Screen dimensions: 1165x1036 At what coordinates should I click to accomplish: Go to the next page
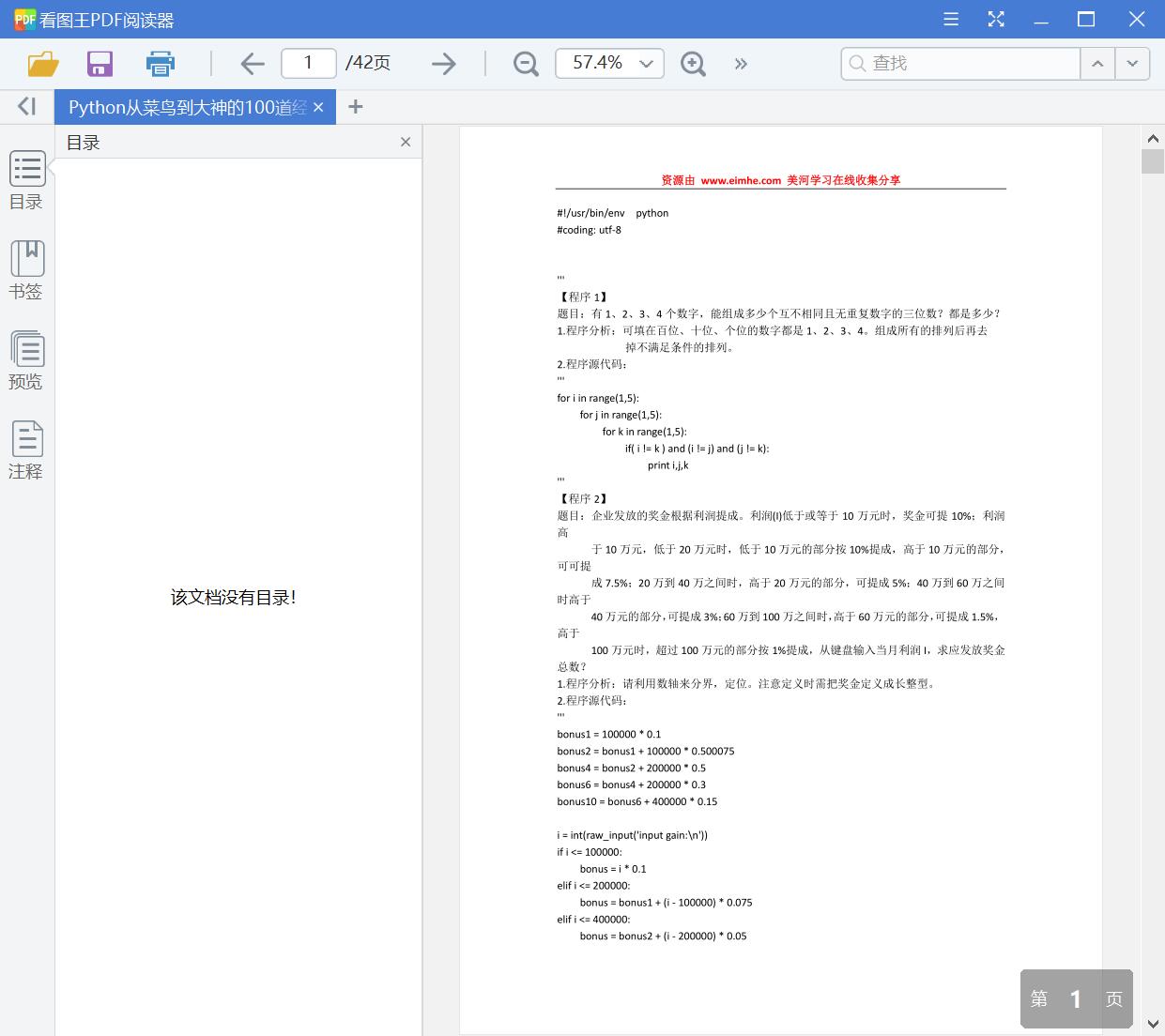[443, 63]
